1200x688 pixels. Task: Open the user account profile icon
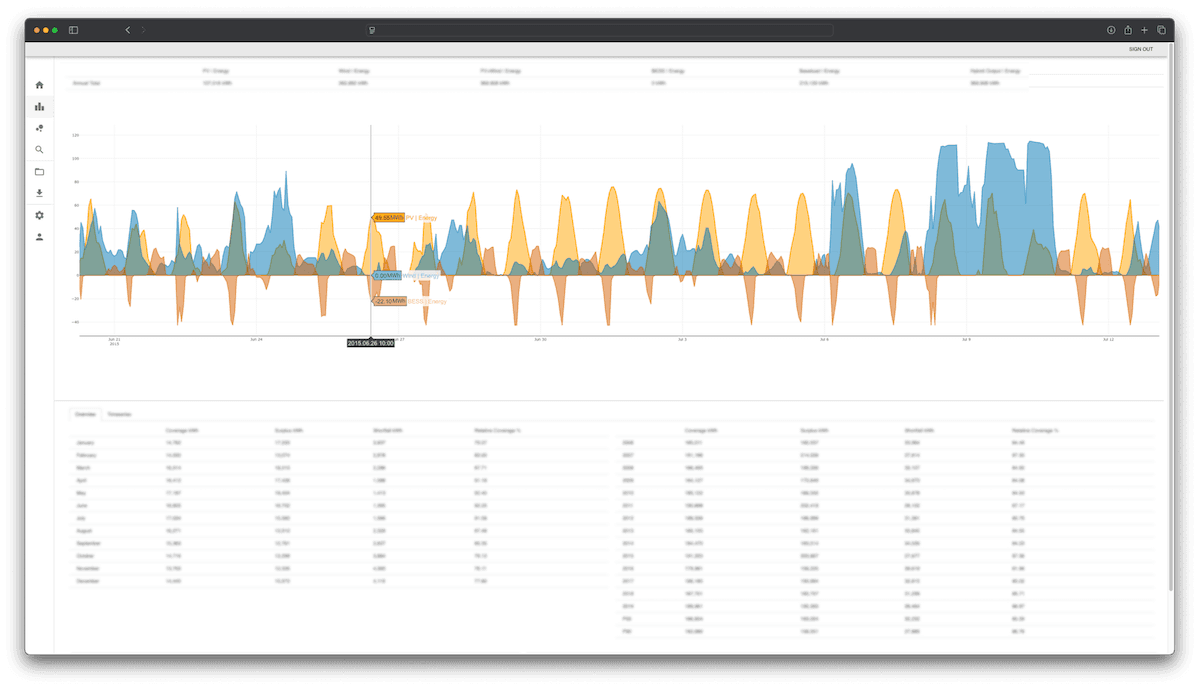[x=39, y=237]
